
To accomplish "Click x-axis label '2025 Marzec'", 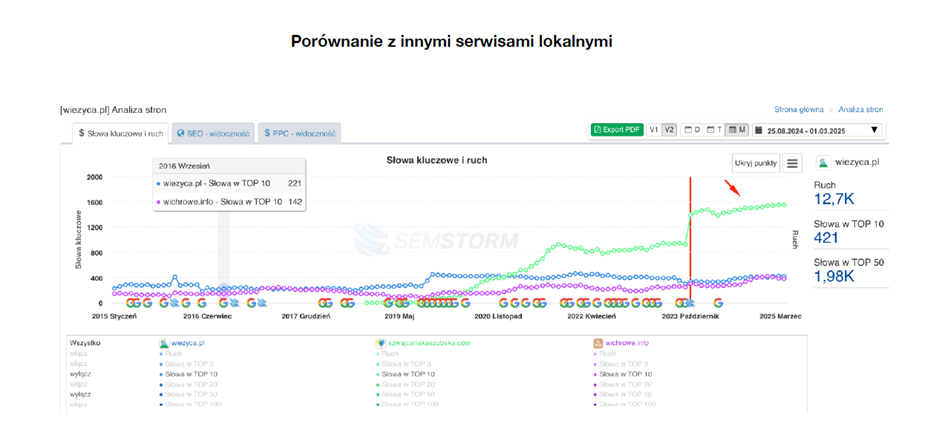I will pos(779,316).
